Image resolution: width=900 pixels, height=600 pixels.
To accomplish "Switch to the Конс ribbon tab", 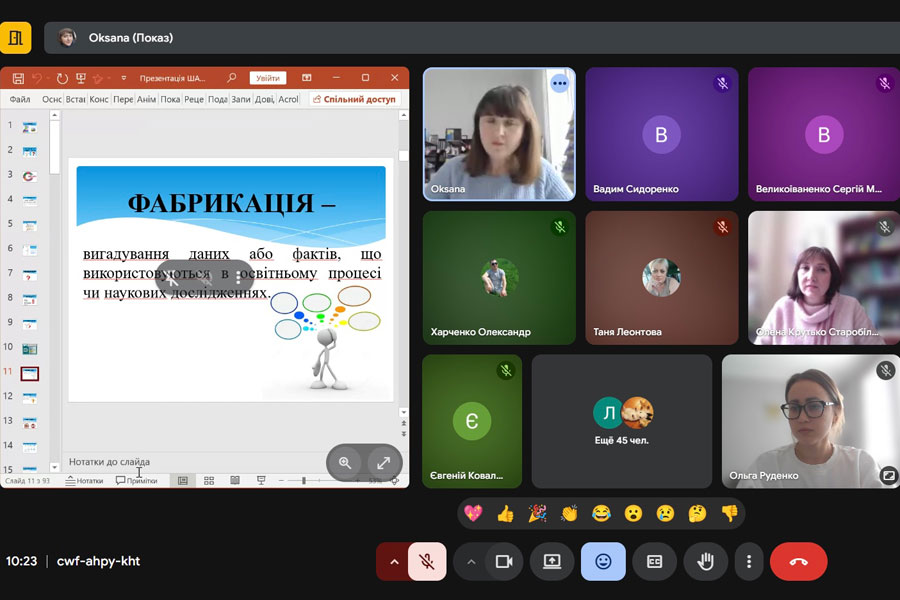I will tap(99, 99).
